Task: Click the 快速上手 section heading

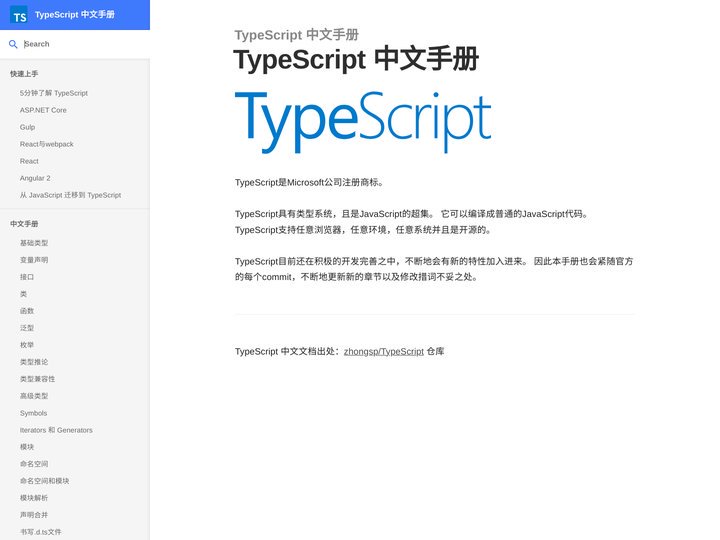Action: pyautogui.click(x=24, y=74)
